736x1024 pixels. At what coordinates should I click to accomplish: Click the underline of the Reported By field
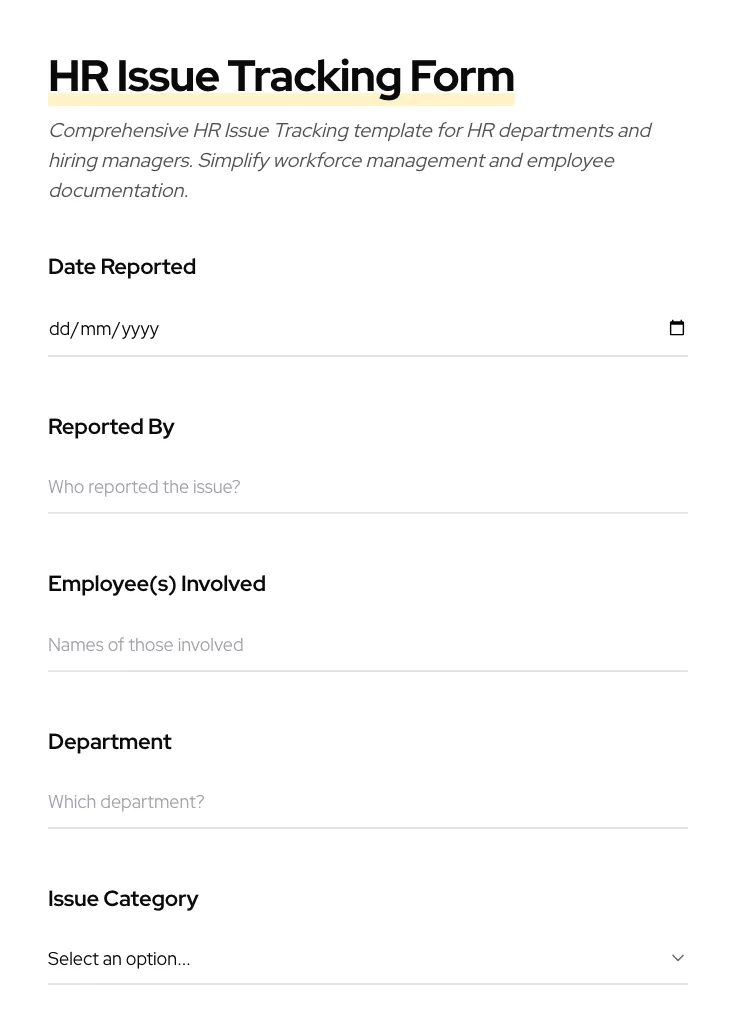tap(368, 513)
